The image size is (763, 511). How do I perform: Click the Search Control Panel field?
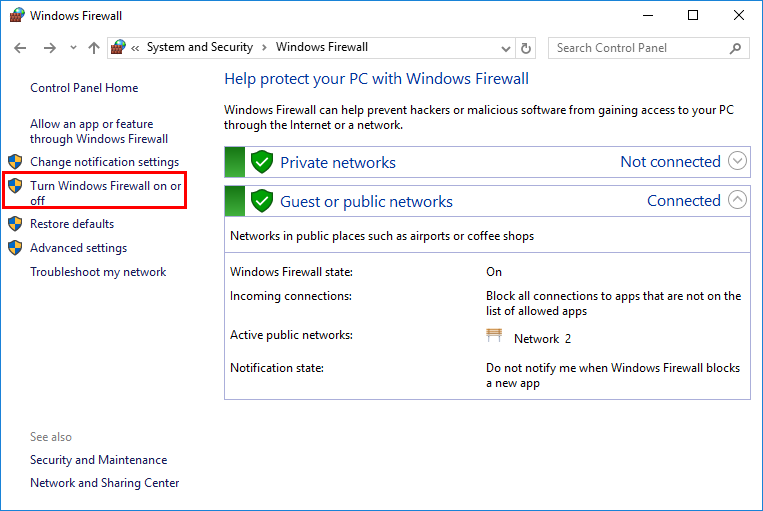coord(640,48)
